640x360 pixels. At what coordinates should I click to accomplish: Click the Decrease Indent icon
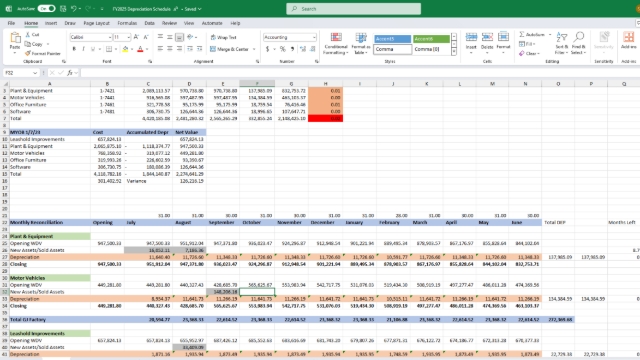point(190,49)
